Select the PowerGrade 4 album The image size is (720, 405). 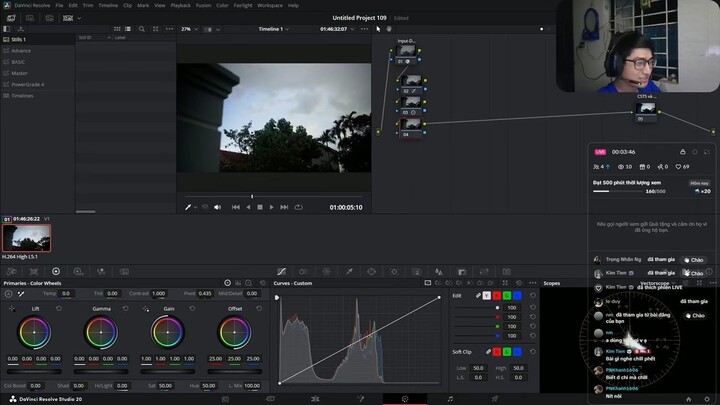(38, 84)
